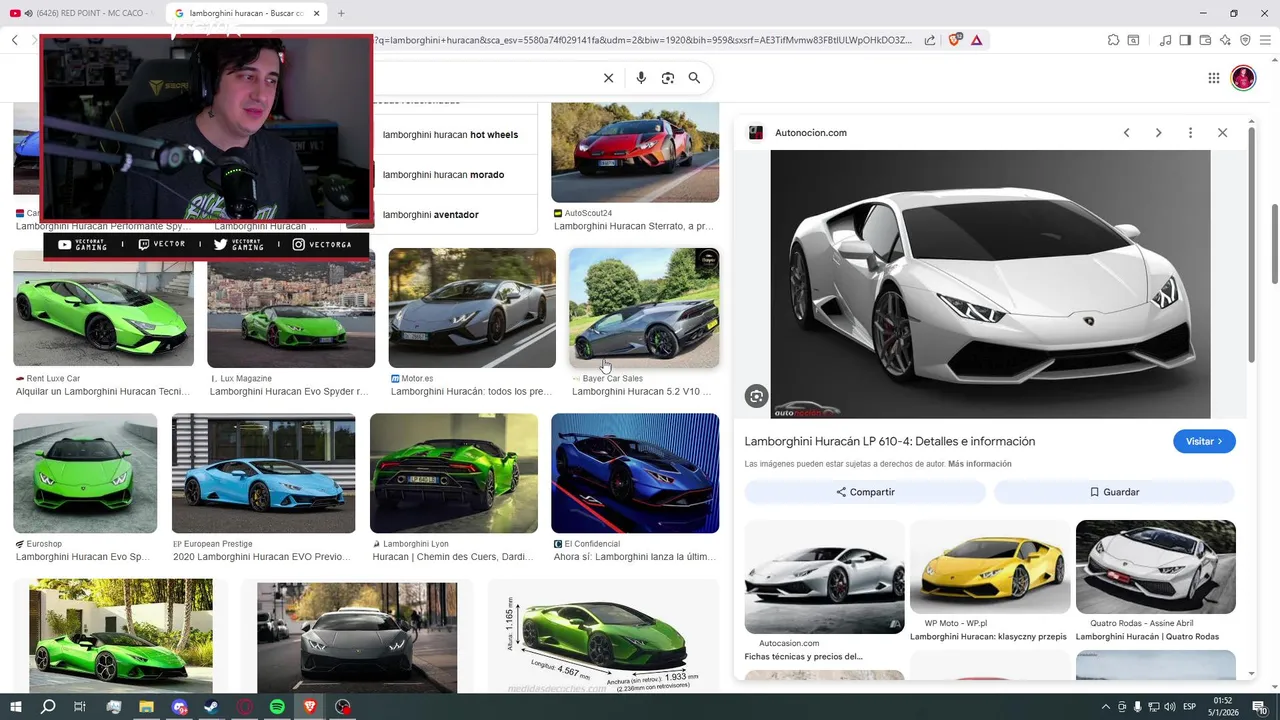Open the preview panel three-dot menu

(1190, 133)
